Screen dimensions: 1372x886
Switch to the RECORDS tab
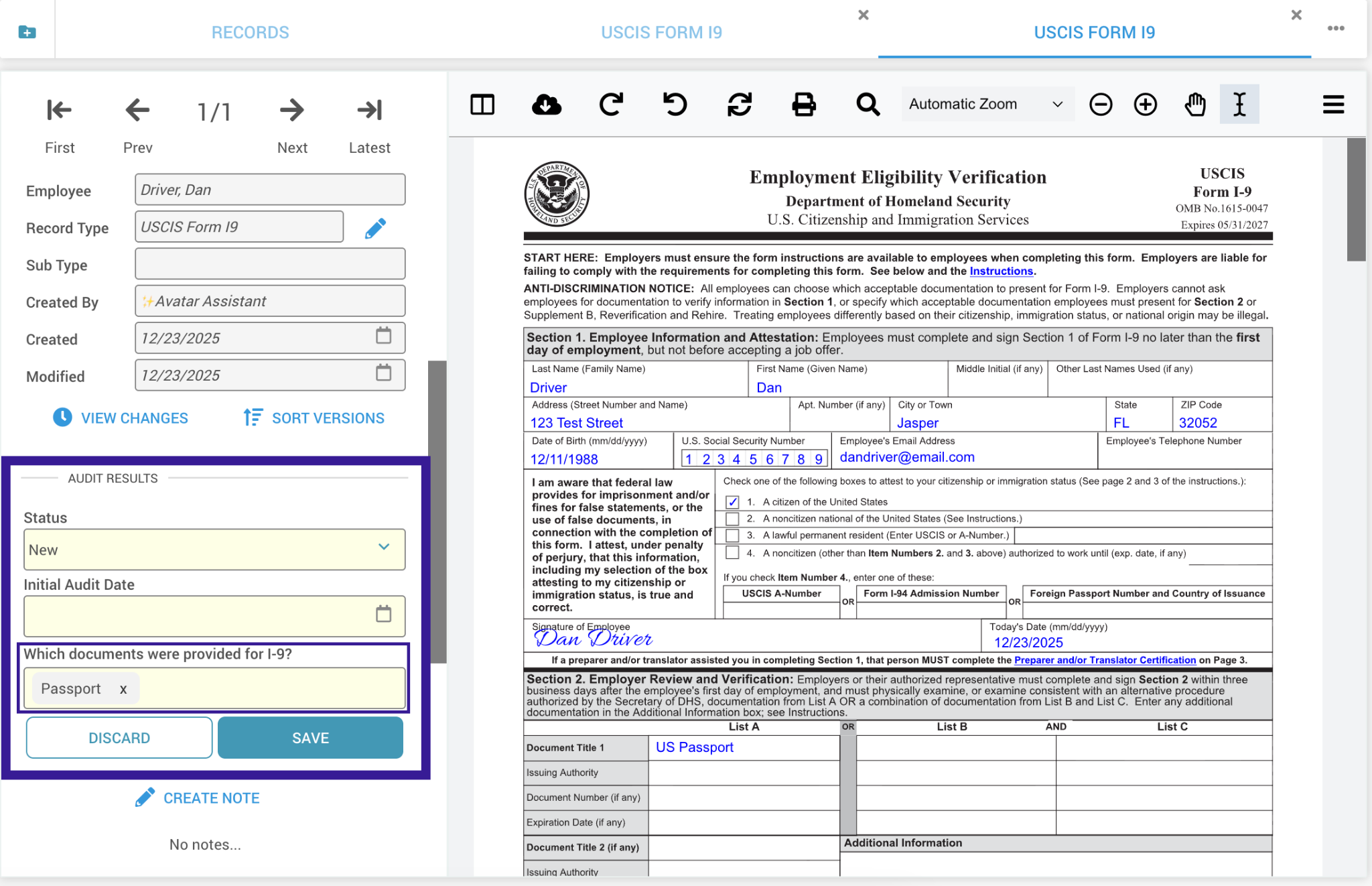pos(250,32)
